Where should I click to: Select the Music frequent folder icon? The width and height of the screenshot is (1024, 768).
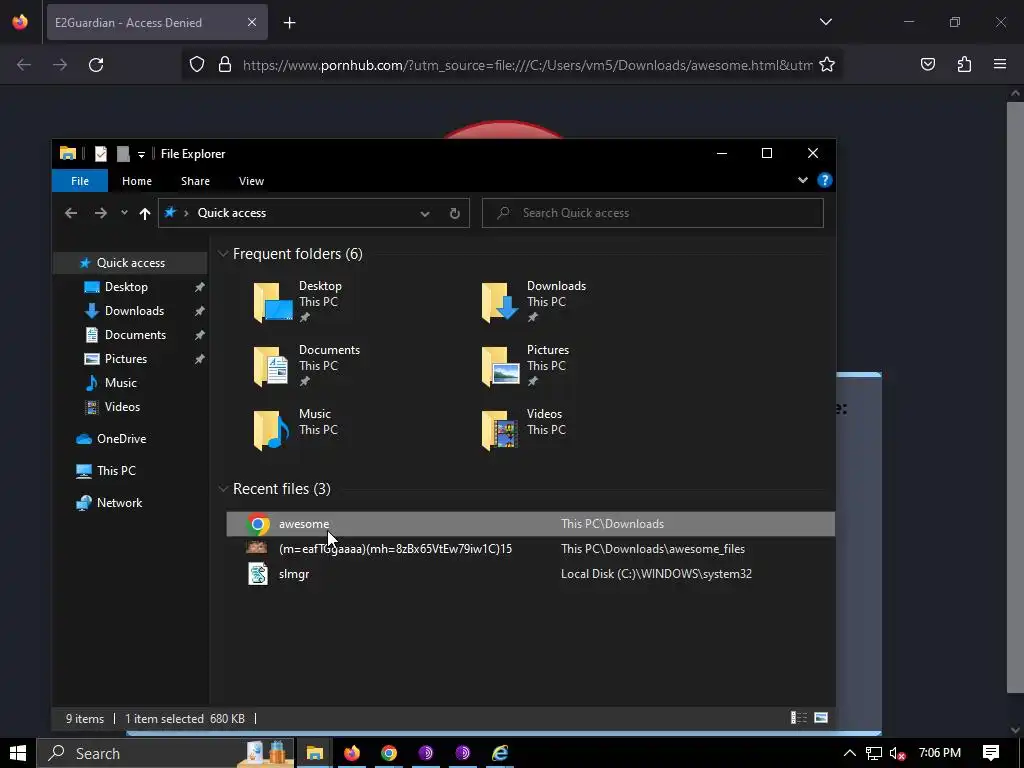(271, 430)
